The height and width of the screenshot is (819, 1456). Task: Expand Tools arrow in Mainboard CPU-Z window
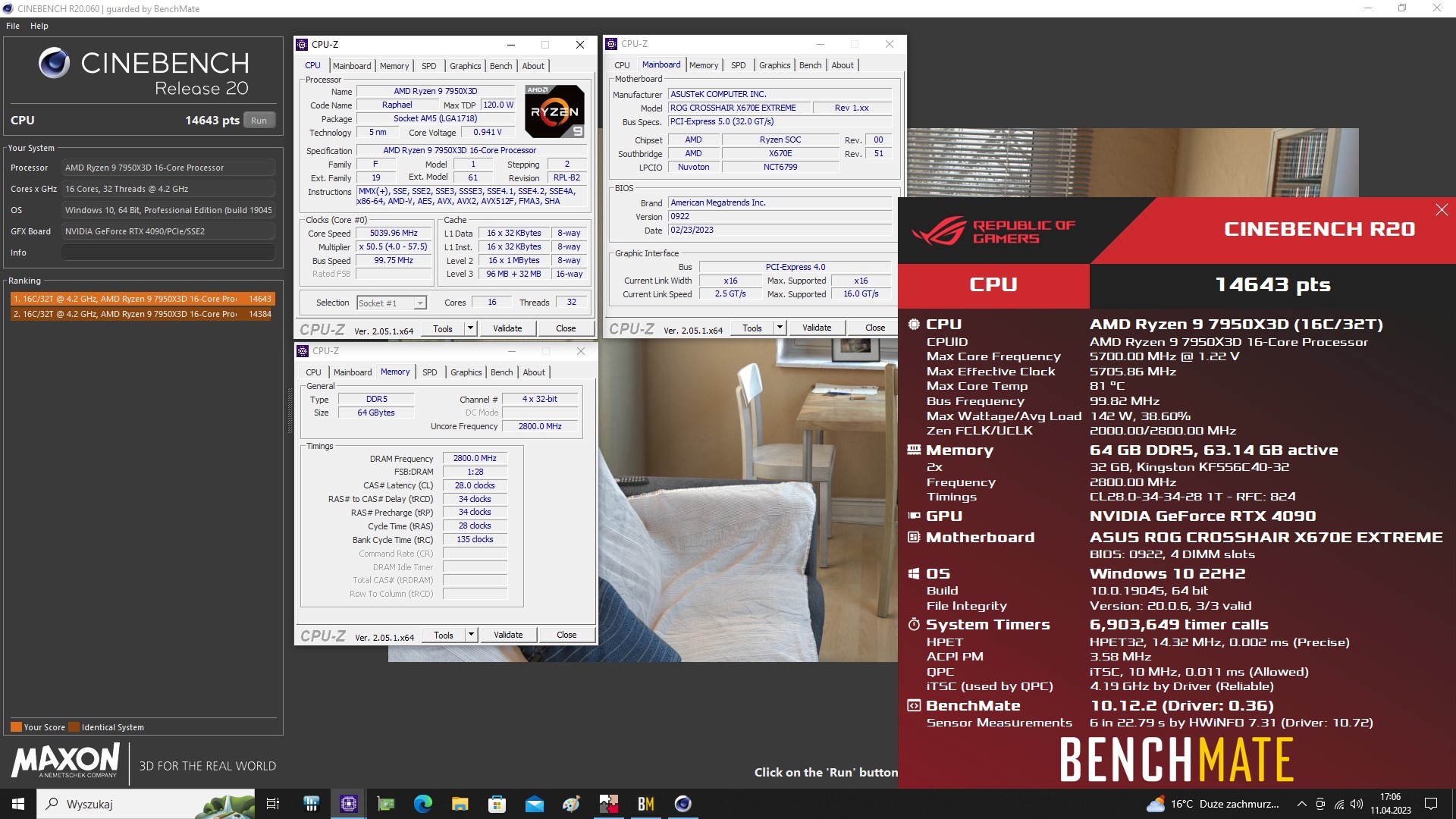coord(780,328)
